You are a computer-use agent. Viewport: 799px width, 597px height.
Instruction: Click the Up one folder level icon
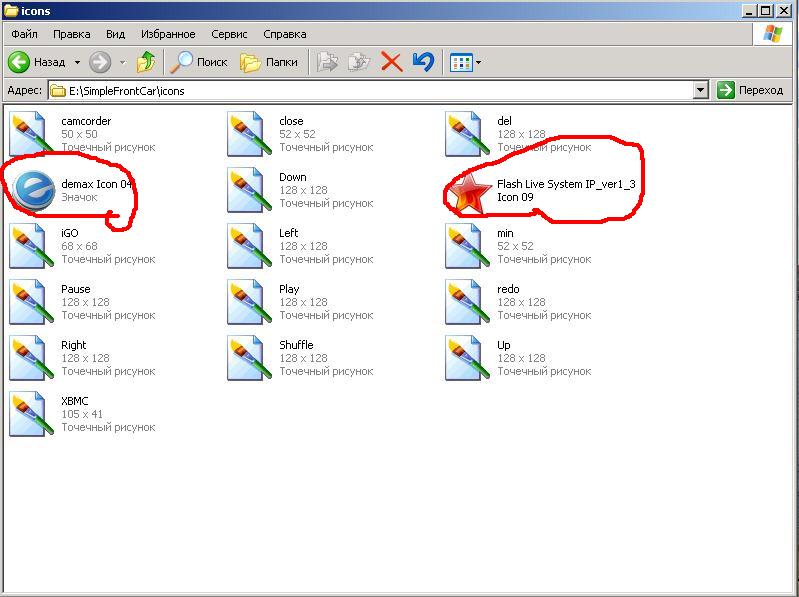(146, 62)
